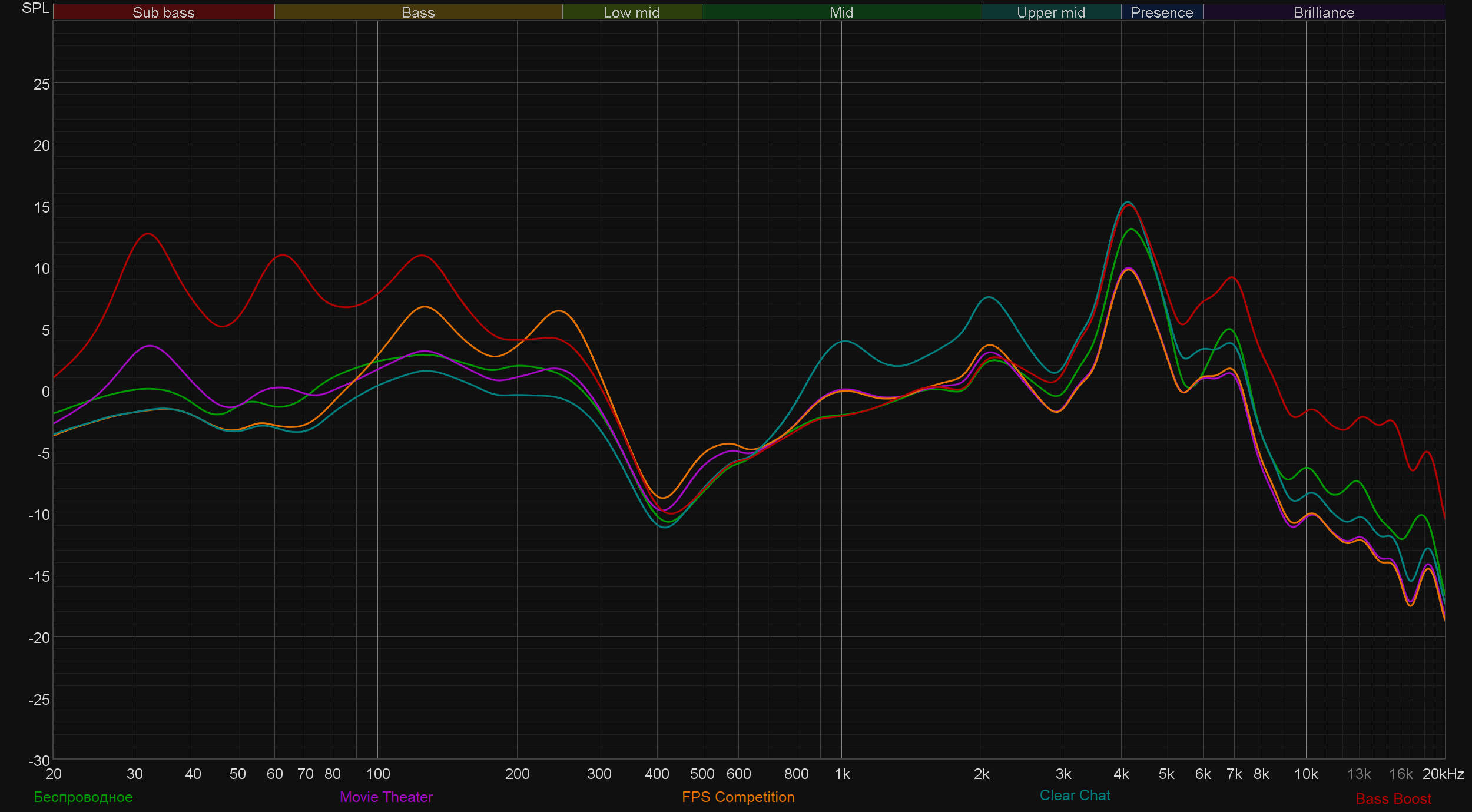The image size is (1472, 812).
Task: Toggle the Беспроводное legend entry
Action: 83,797
